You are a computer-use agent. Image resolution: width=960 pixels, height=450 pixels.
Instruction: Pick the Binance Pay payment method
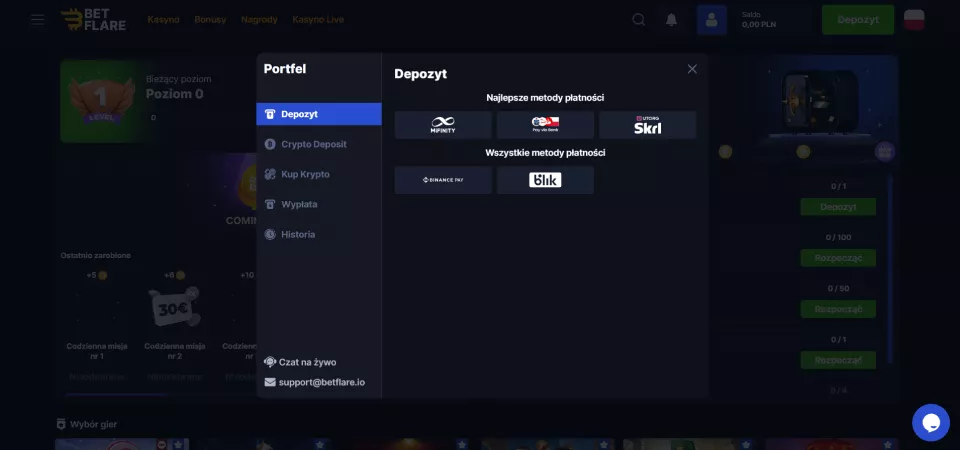[443, 180]
